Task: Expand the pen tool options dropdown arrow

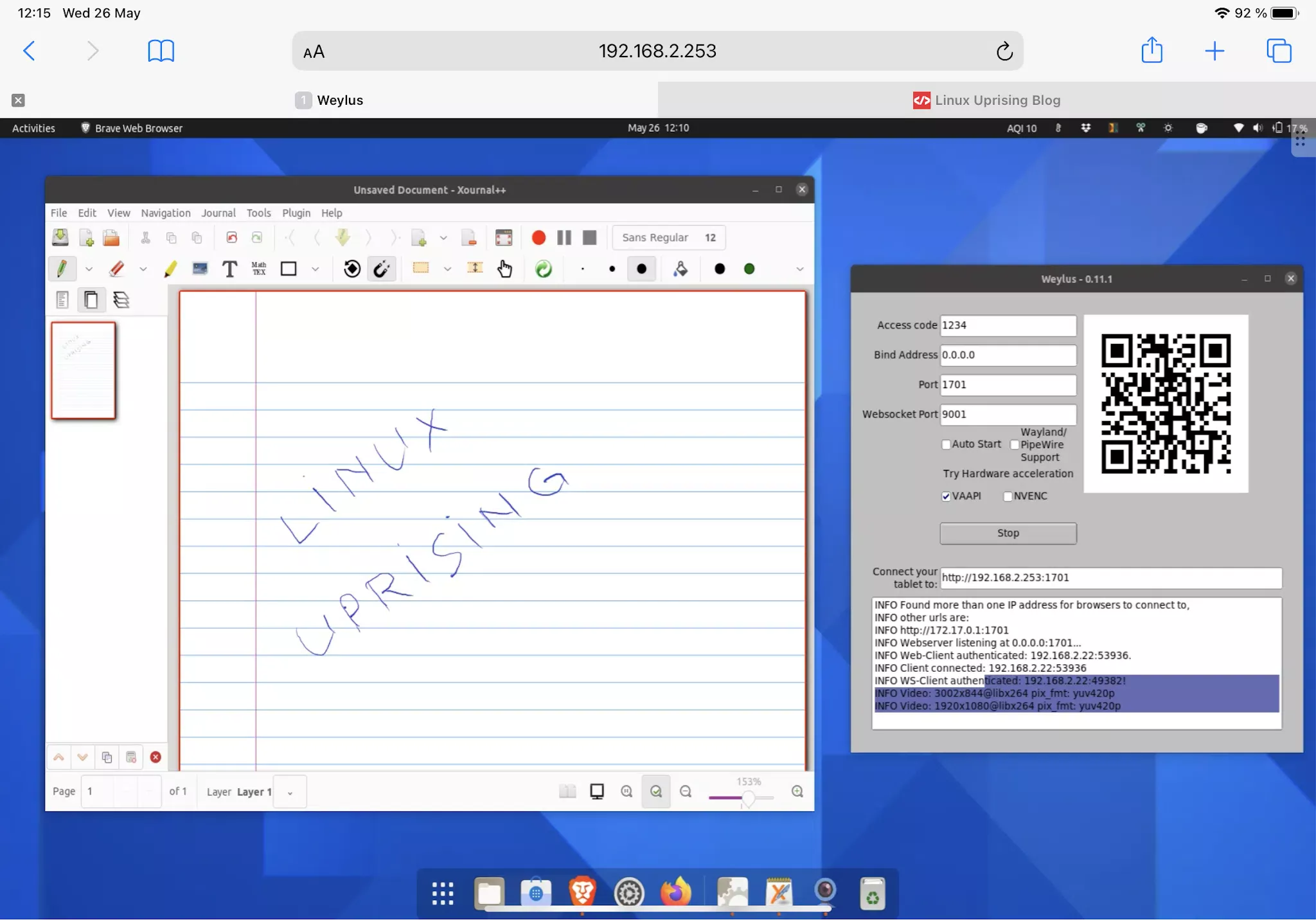Action: [89, 269]
